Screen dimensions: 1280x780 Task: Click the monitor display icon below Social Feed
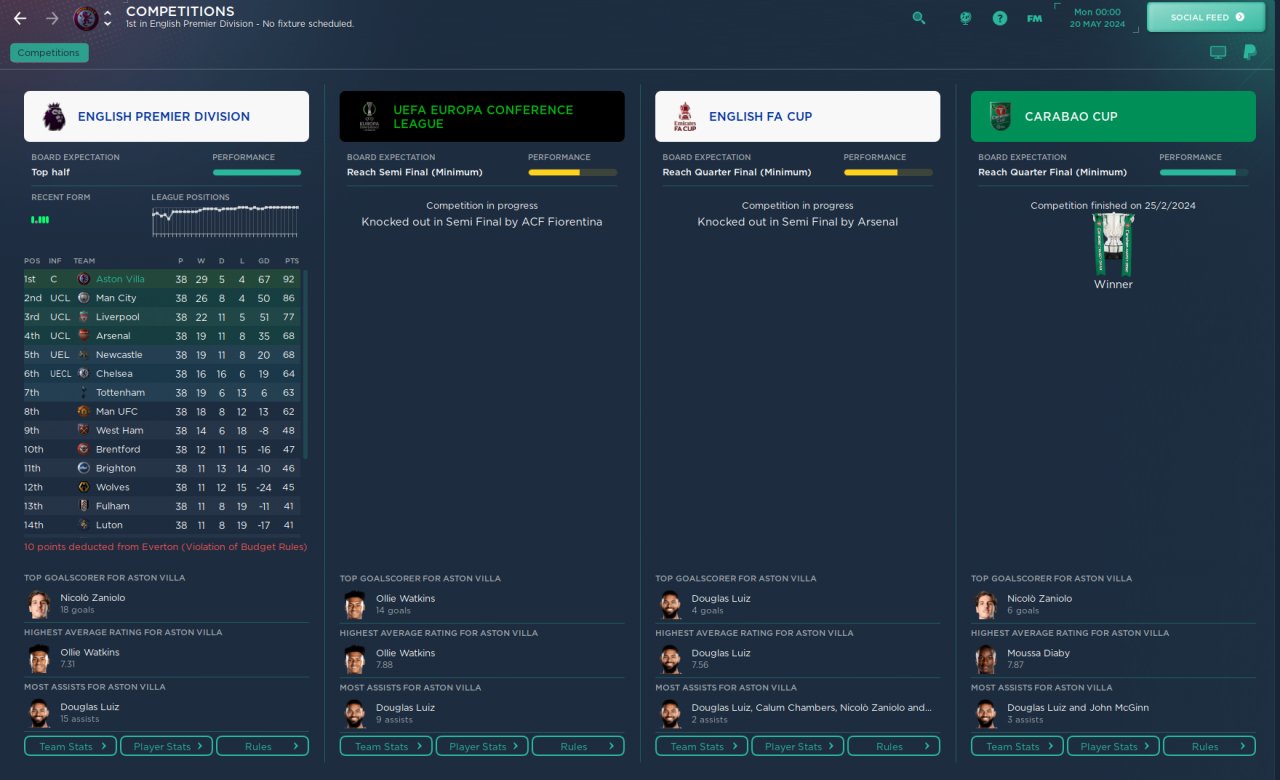point(1218,52)
